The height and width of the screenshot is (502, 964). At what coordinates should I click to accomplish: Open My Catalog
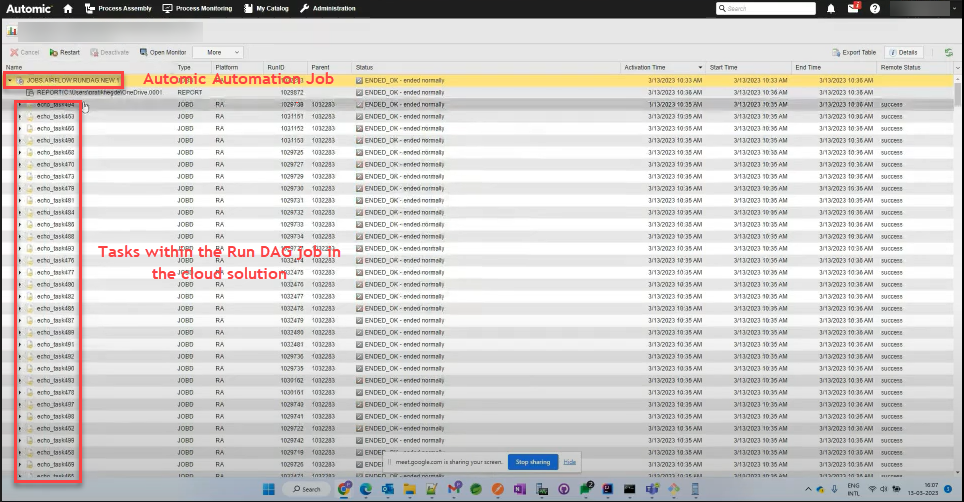266,9
